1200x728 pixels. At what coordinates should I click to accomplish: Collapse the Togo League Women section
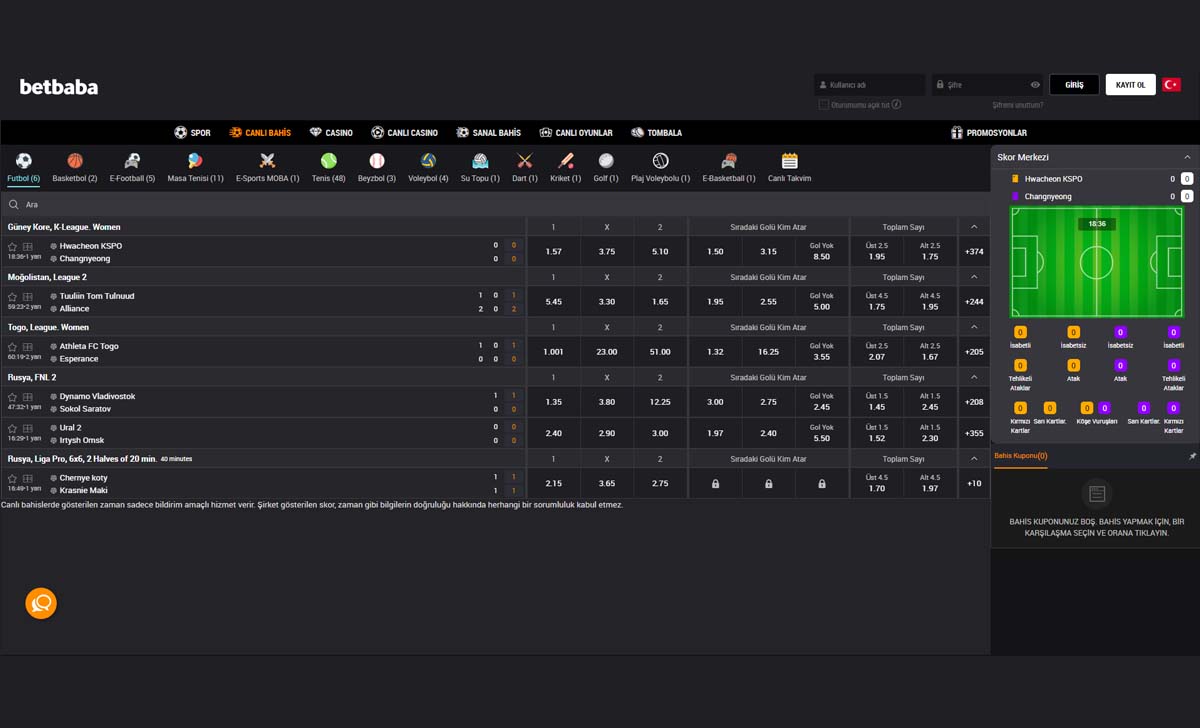(x=974, y=327)
